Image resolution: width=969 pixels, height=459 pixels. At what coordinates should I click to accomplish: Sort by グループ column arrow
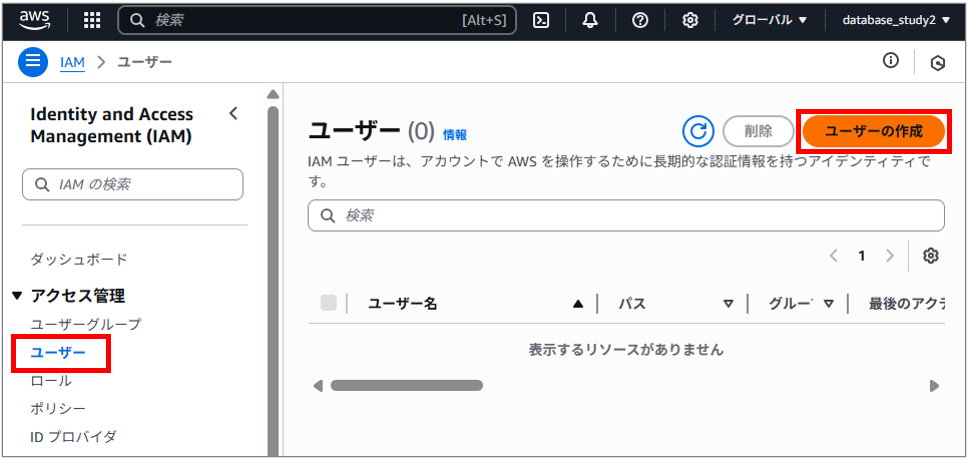(x=829, y=303)
